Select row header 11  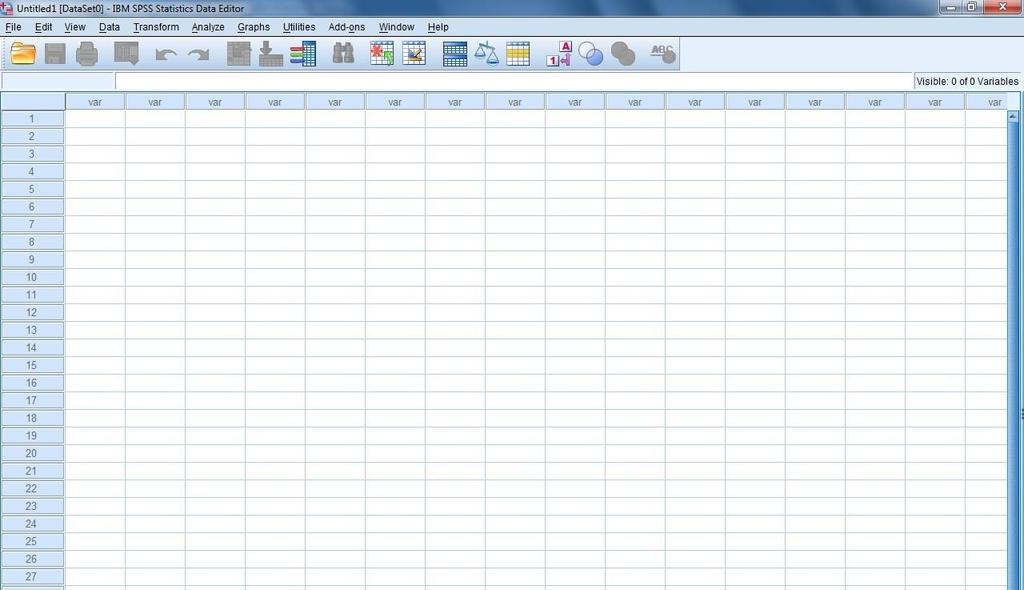(x=32, y=295)
